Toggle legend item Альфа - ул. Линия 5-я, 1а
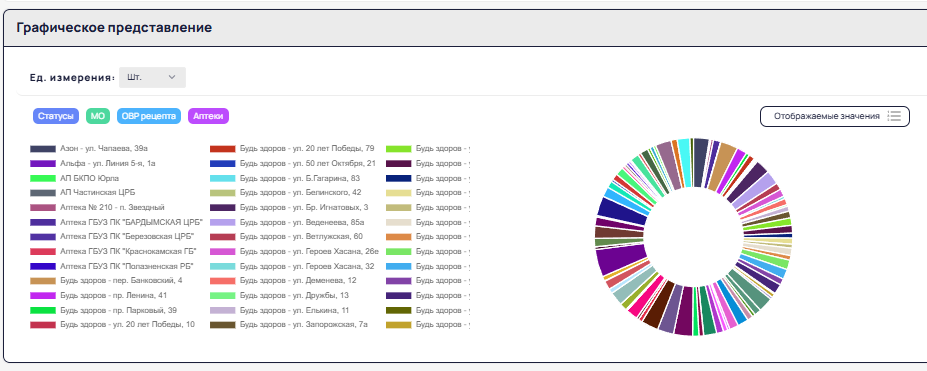 click(x=93, y=163)
